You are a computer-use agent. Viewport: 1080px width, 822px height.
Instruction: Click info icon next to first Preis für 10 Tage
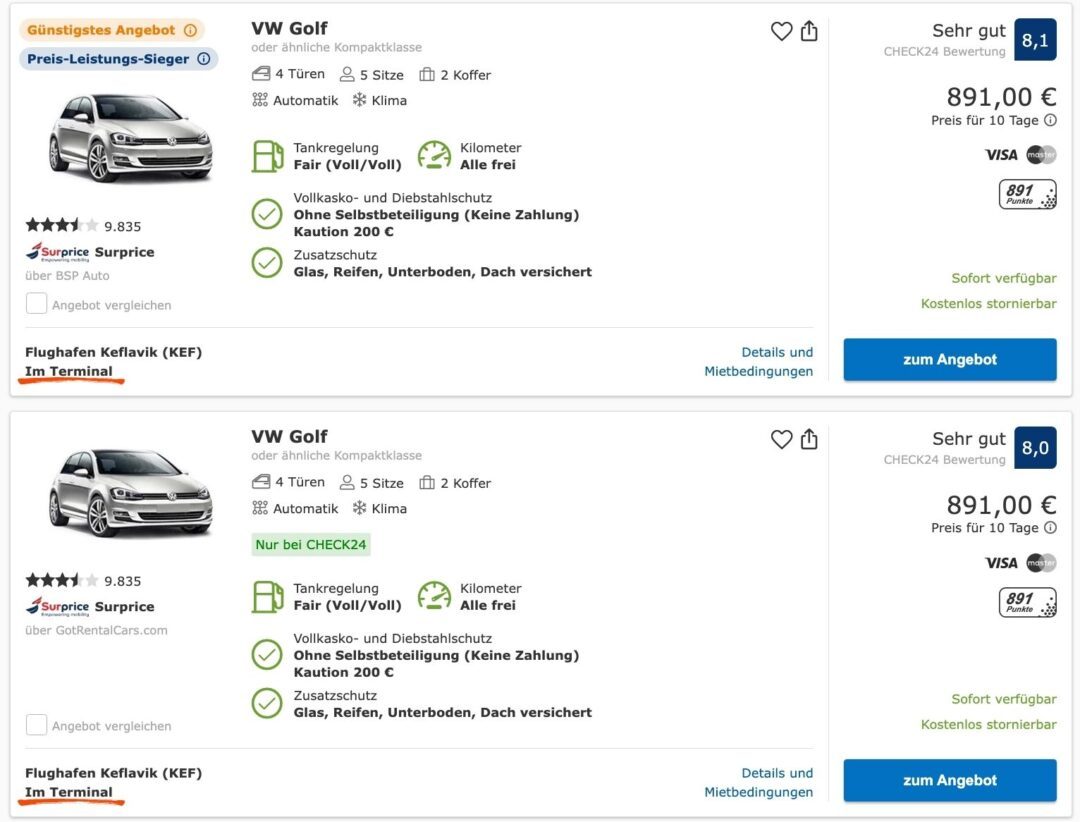(x=1050, y=121)
